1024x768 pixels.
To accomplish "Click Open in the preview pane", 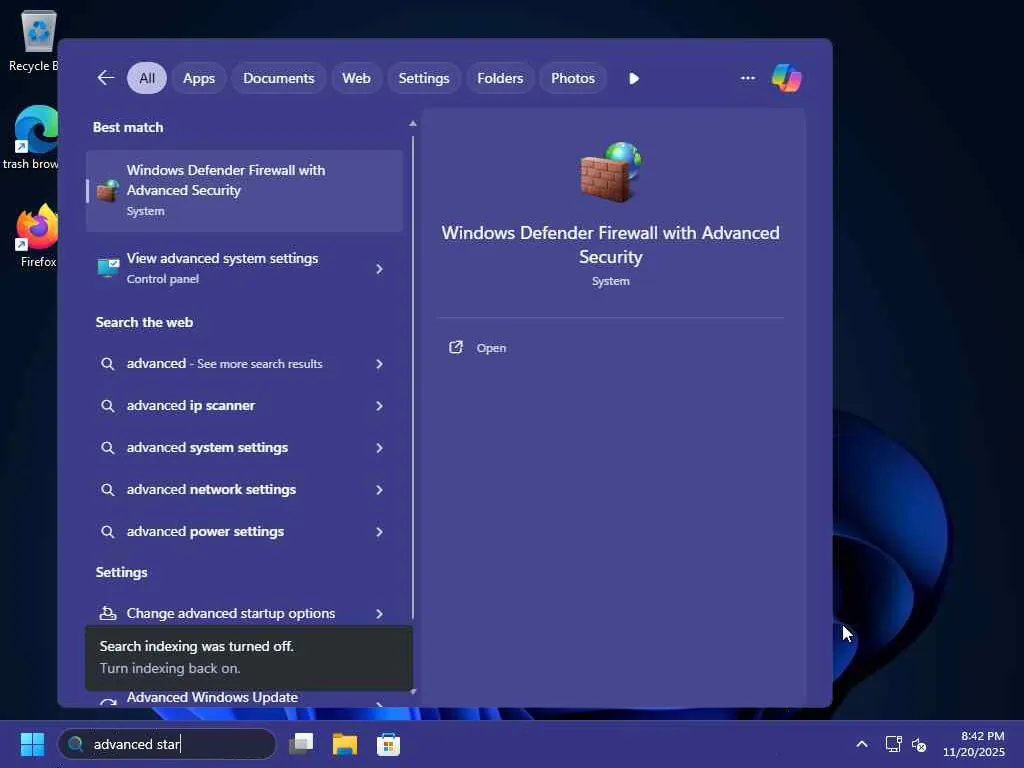I will [491, 348].
